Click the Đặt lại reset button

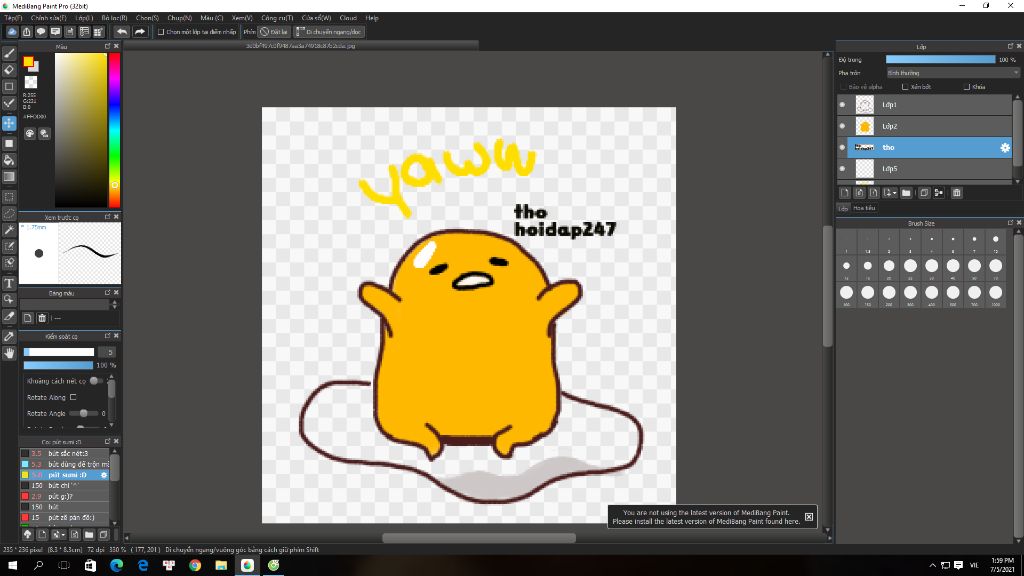point(275,32)
